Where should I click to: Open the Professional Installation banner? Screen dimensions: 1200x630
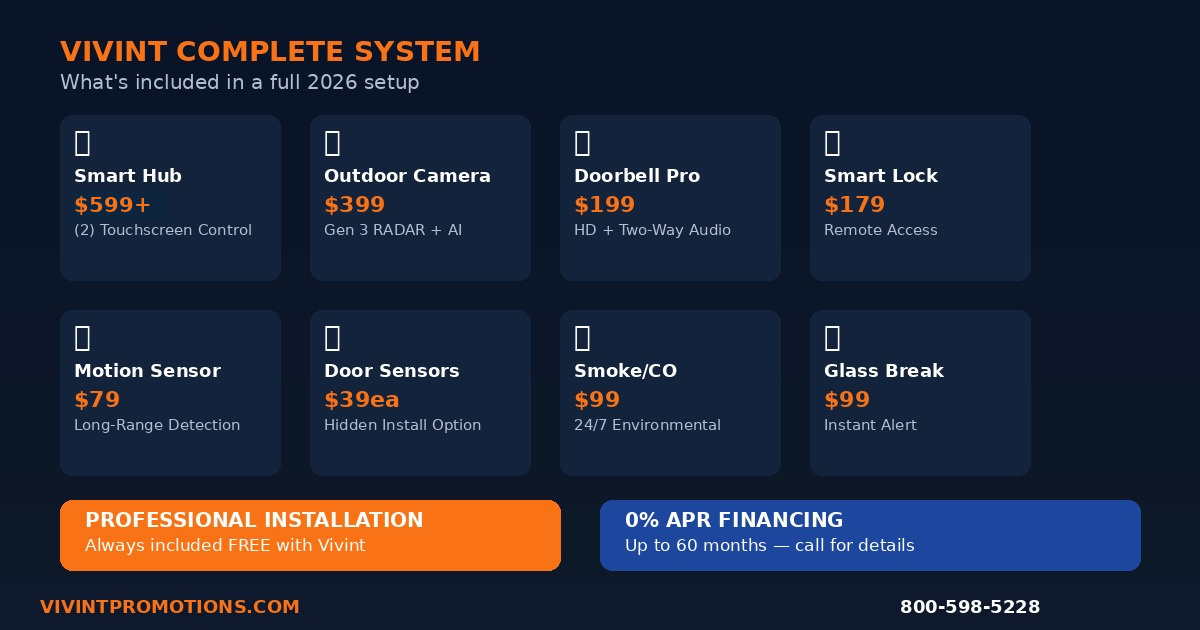310,535
